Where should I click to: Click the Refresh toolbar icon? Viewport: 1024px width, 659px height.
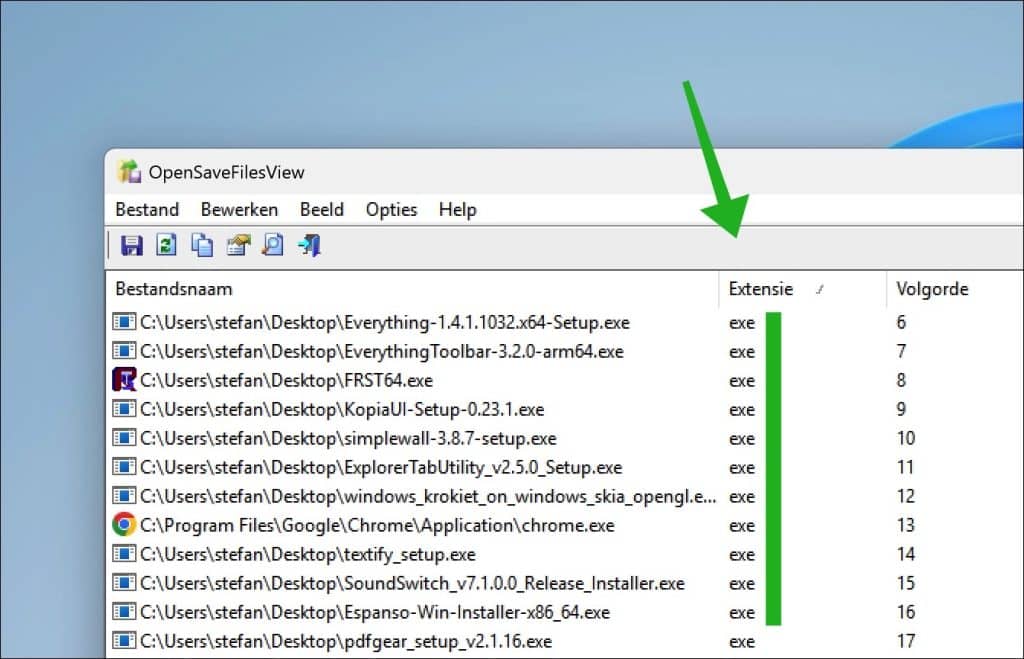tap(167, 245)
